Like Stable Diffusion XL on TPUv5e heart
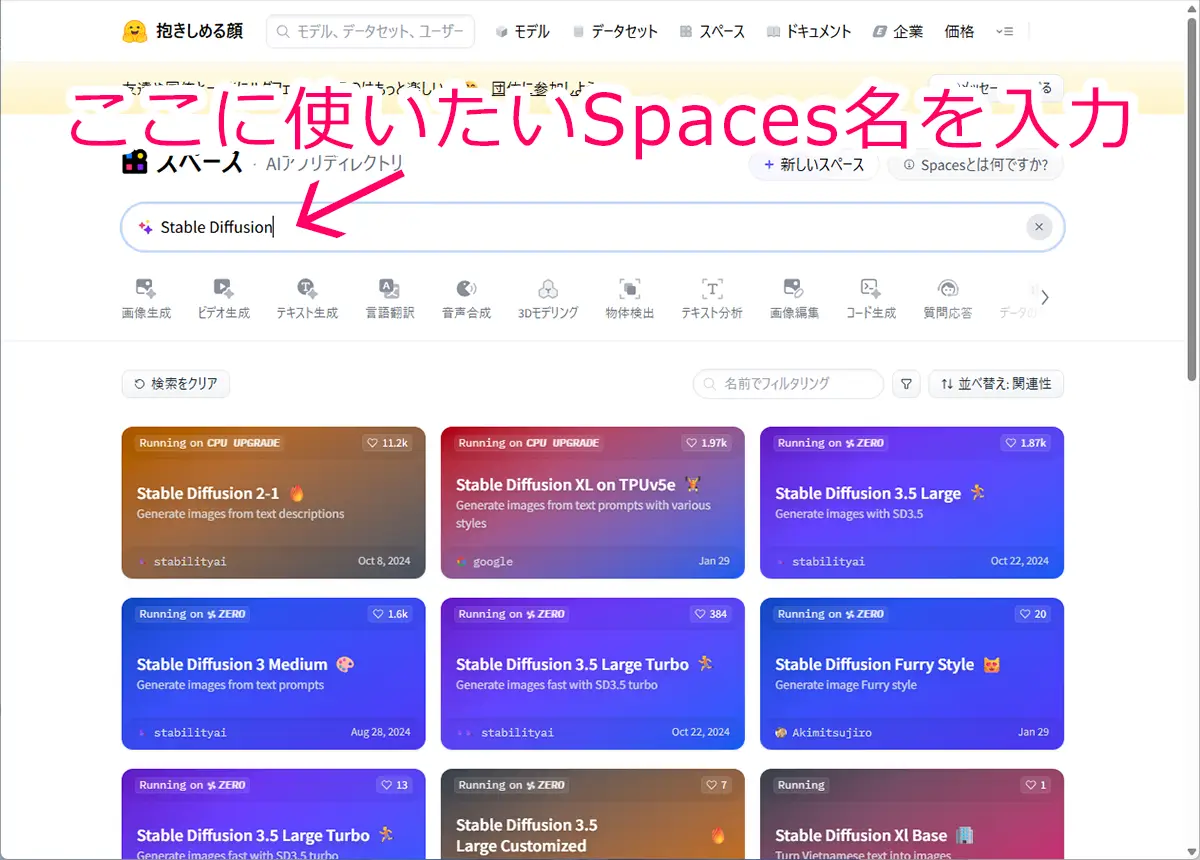Image resolution: width=1200 pixels, height=860 pixels. click(707, 443)
